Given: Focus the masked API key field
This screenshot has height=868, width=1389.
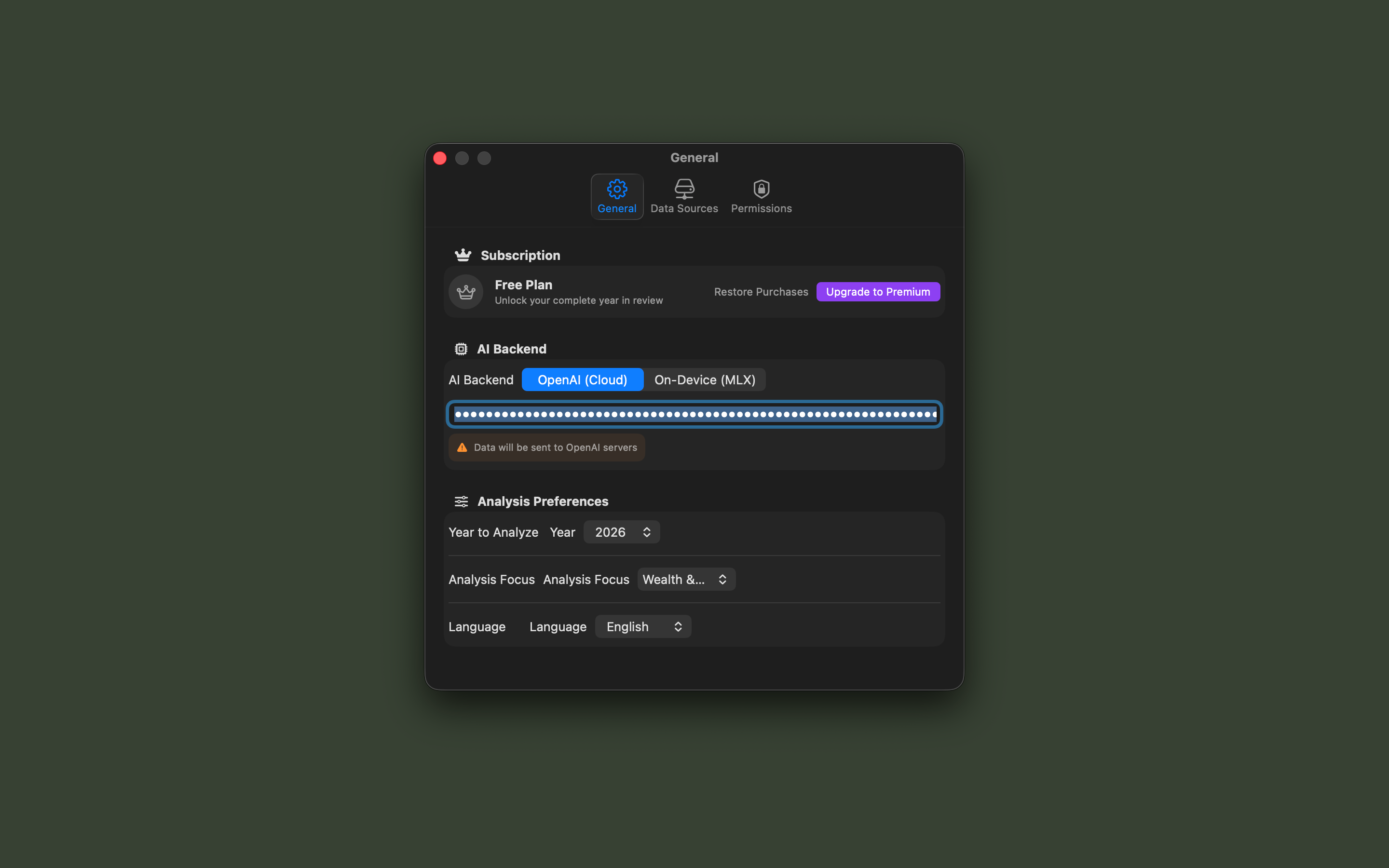Looking at the screenshot, I should pos(694,415).
